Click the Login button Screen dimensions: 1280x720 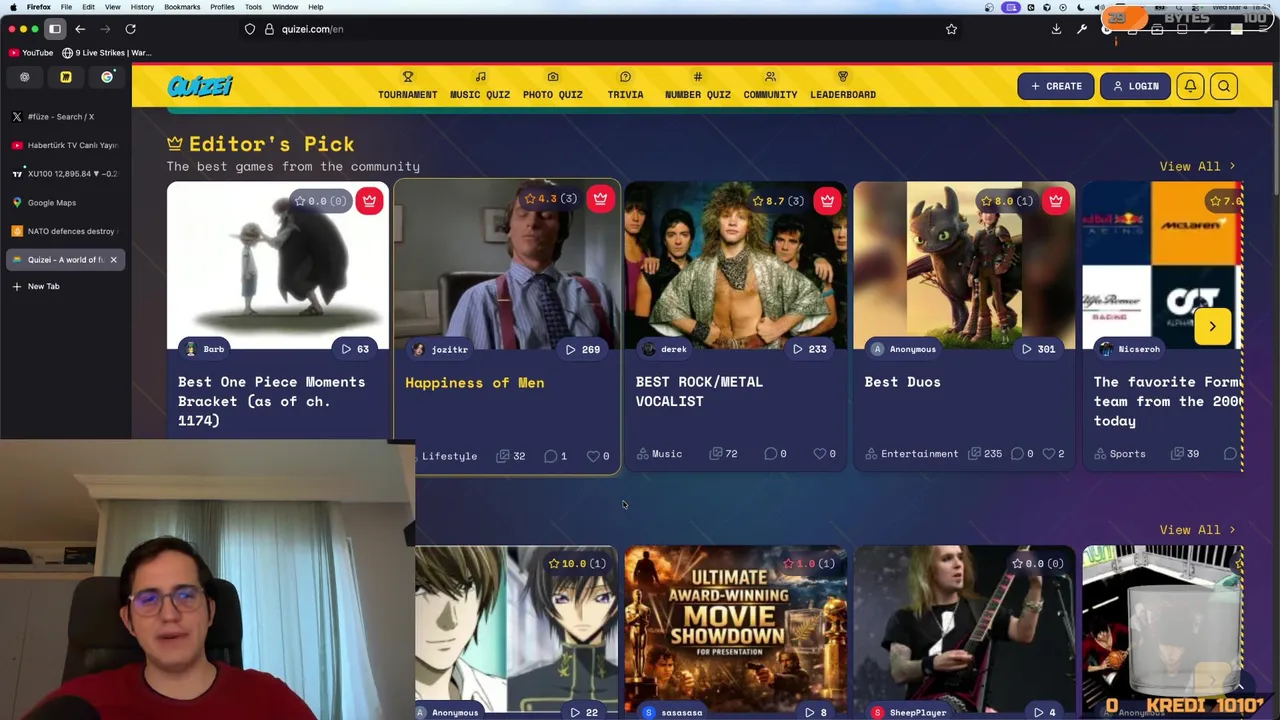click(x=1135, y=86)
